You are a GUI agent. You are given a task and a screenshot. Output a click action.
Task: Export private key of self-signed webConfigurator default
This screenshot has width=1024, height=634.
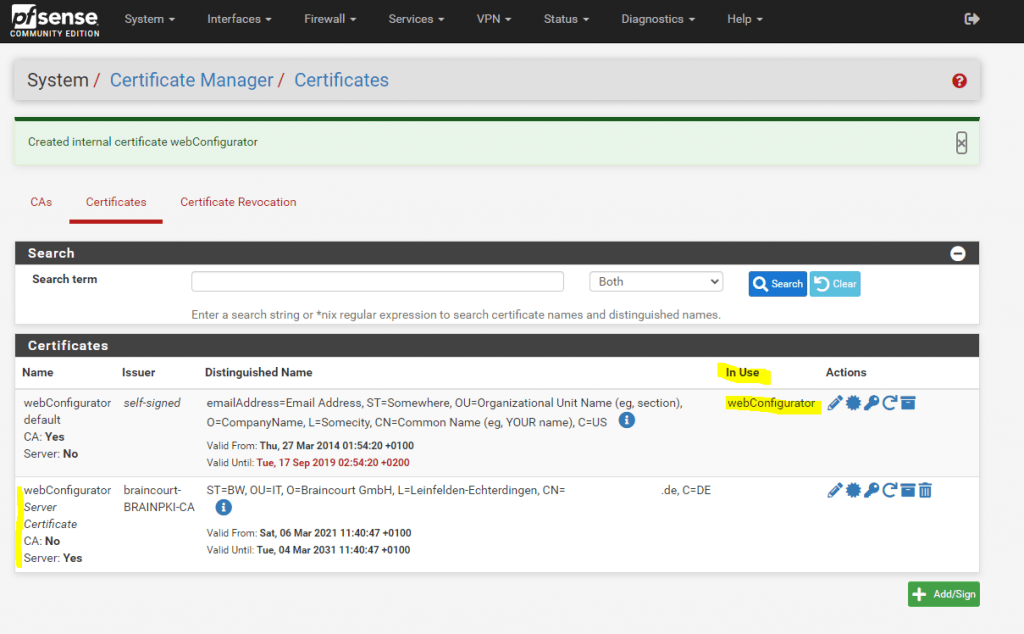coord(871,403)
